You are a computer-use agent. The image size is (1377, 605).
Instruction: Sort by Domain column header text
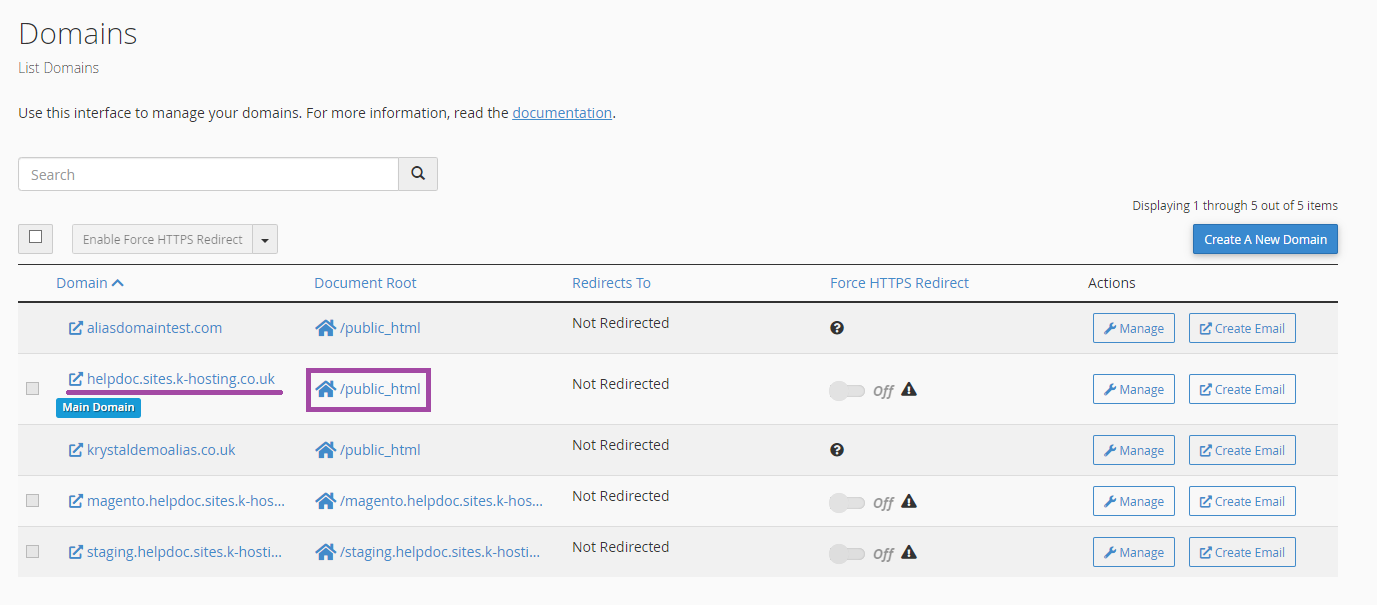82,283
